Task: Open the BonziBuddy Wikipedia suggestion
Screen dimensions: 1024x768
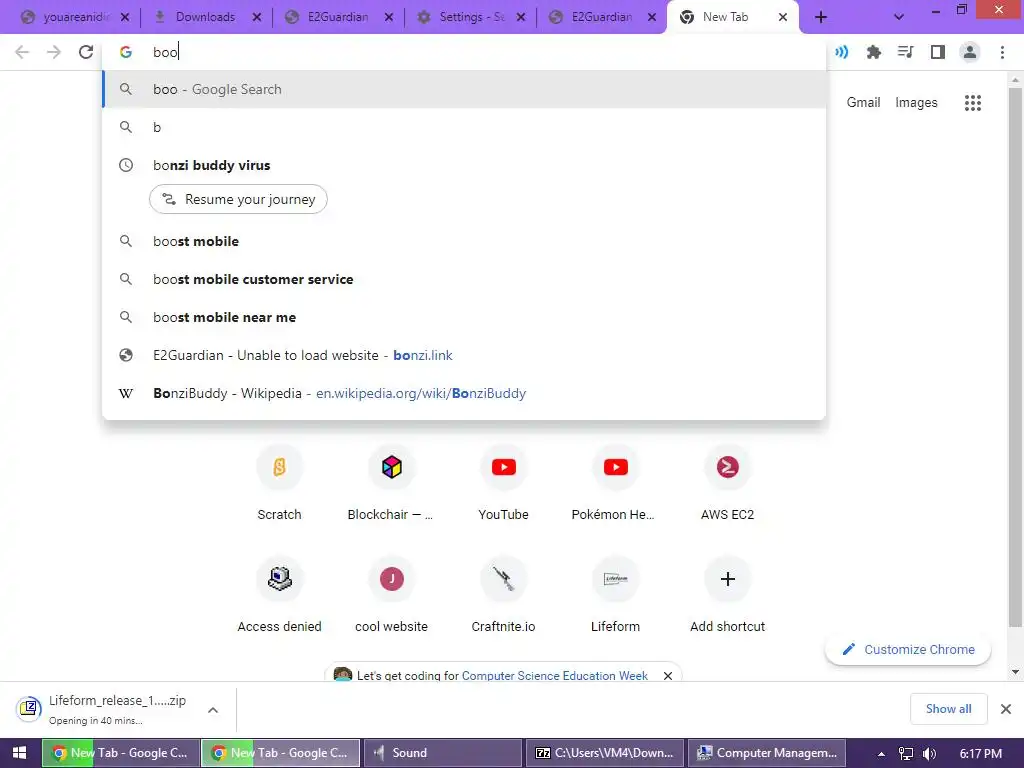Action: [464, 393]
